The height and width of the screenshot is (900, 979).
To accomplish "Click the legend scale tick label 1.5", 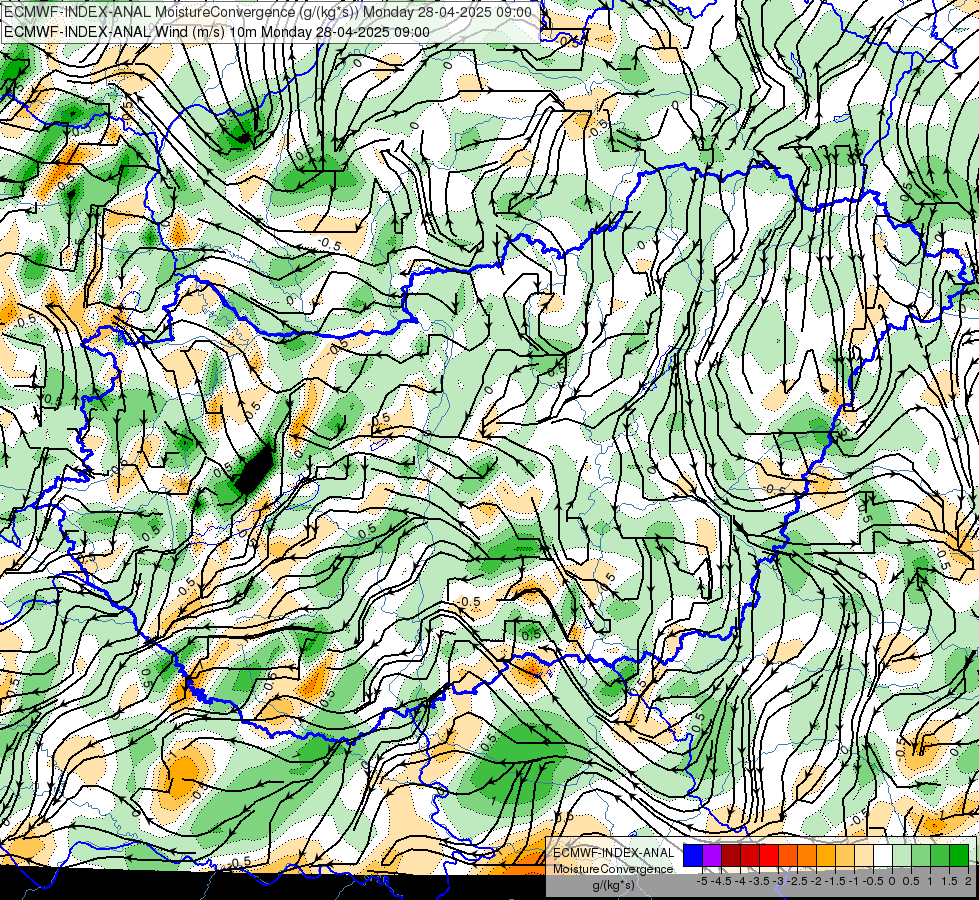I will (x=950, y=881).
